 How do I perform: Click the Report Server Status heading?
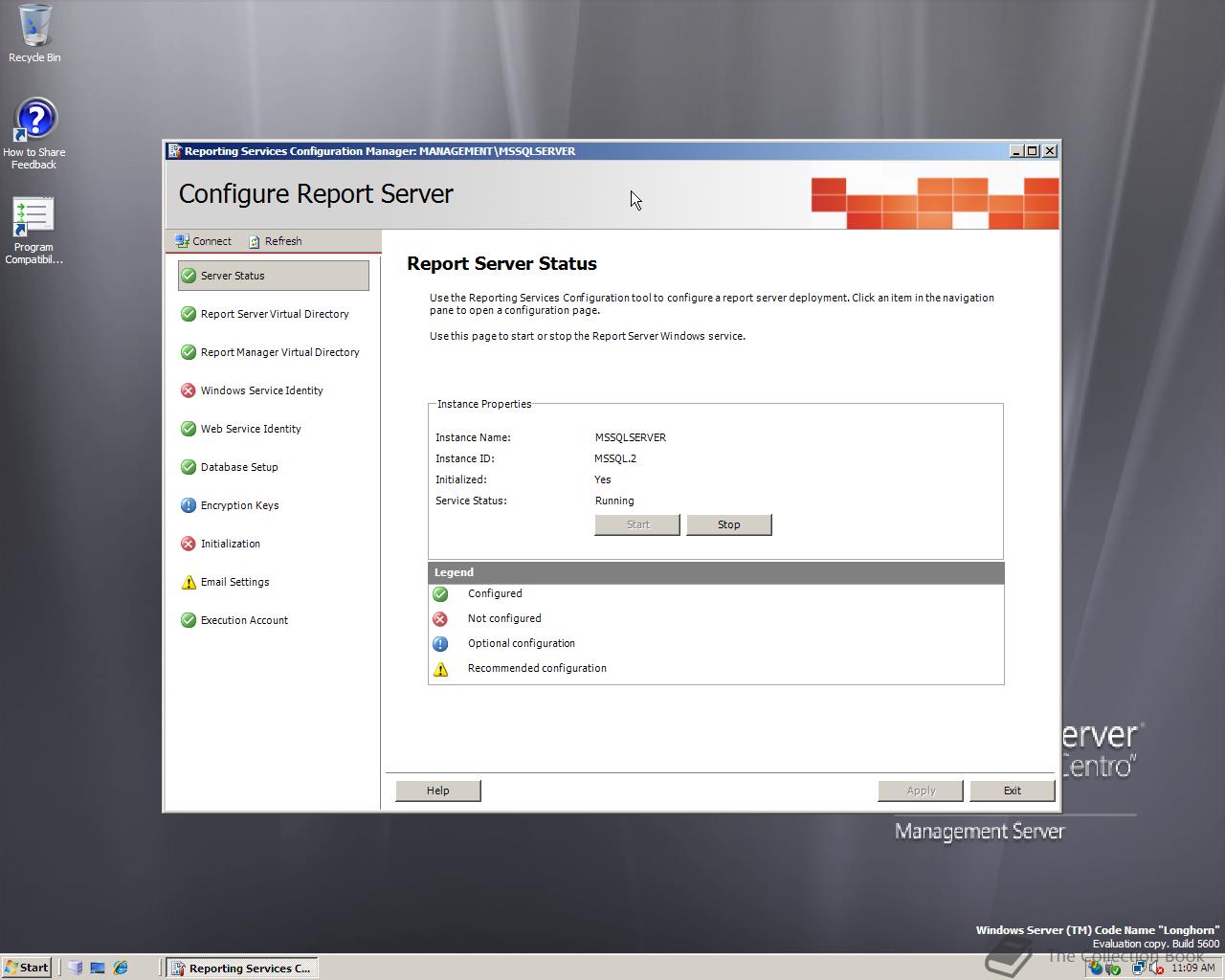pyautogui.click(x=501, y=264)
